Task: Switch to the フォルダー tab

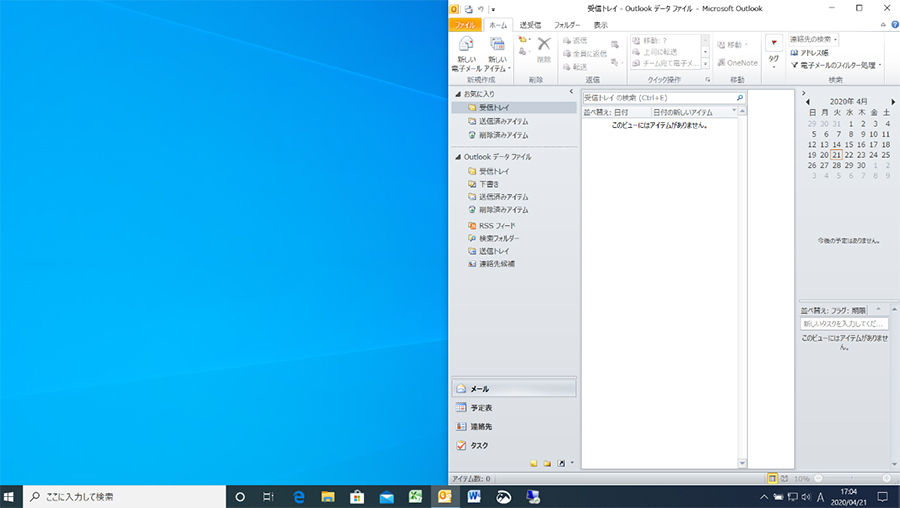Action: [x=567, y=25]
